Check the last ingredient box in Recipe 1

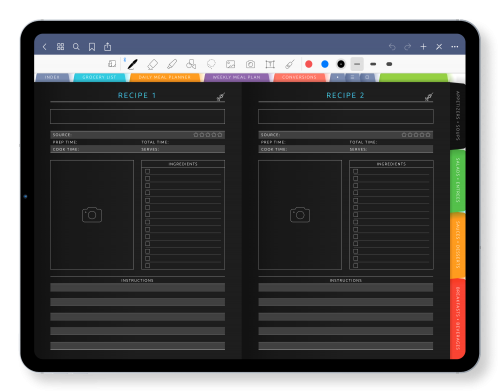click(x=147, y=266)
